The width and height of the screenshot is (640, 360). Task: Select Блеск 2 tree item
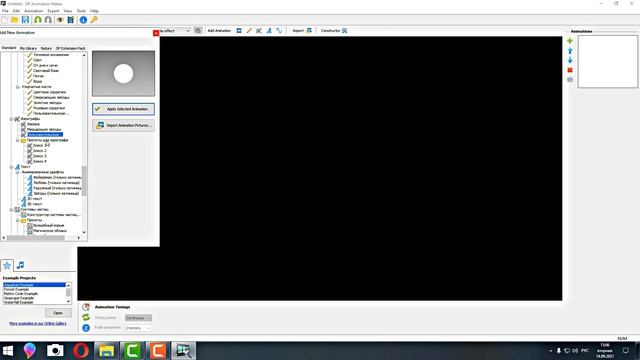tap(40, 151)
